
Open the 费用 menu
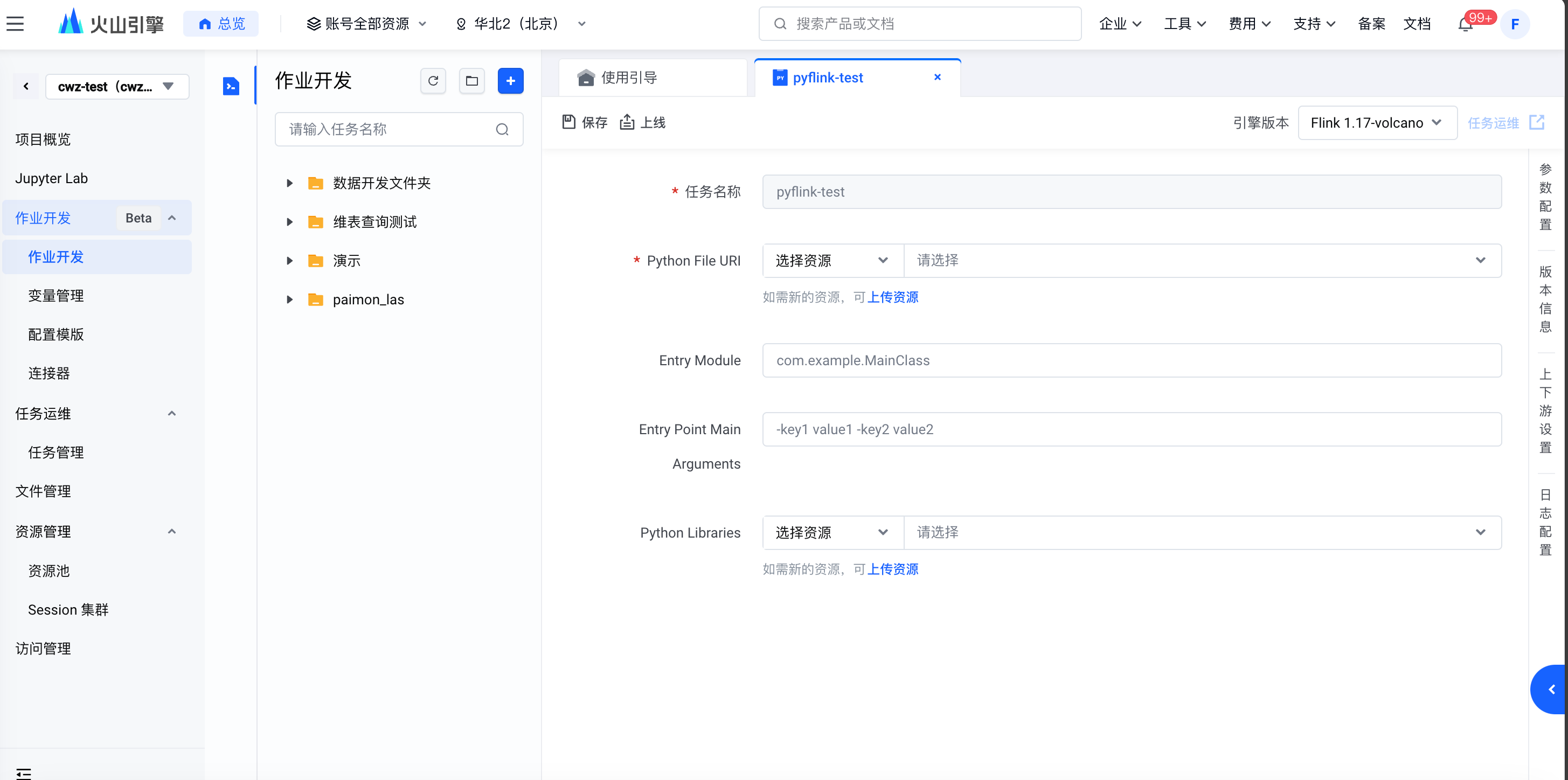[x=1249, y=24]
